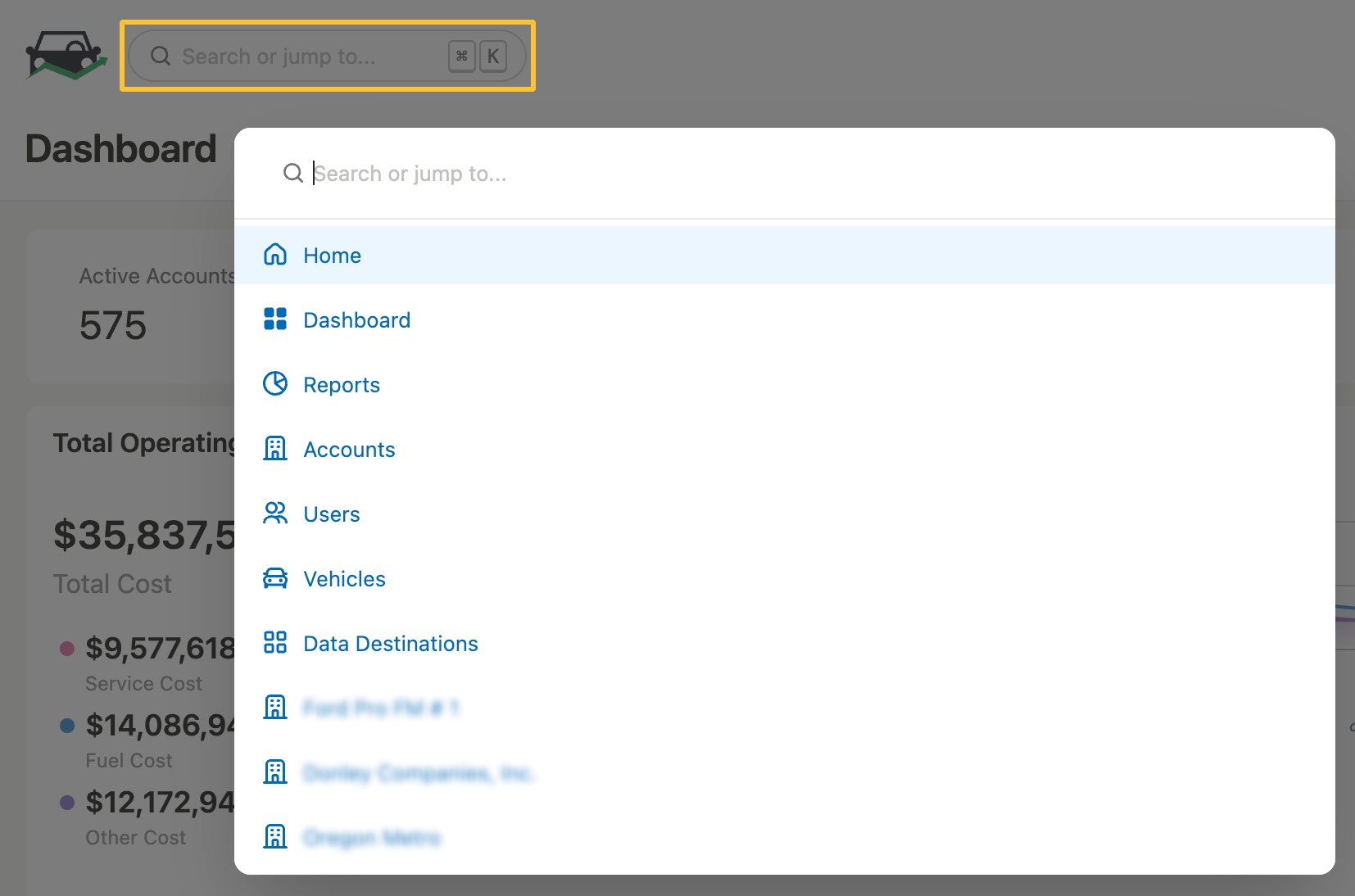Click the Home house icon
The height and width of the screenshot is (896, 1355).
tap(275, 255)
